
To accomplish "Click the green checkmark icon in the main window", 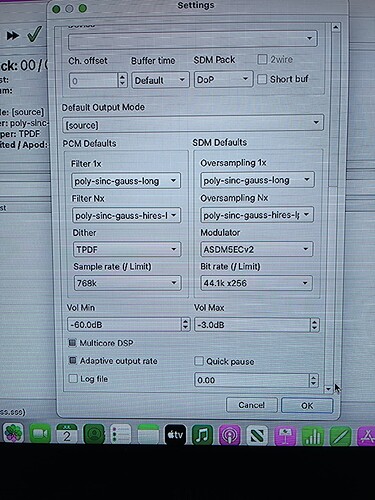I will click(x=34, y=34).
